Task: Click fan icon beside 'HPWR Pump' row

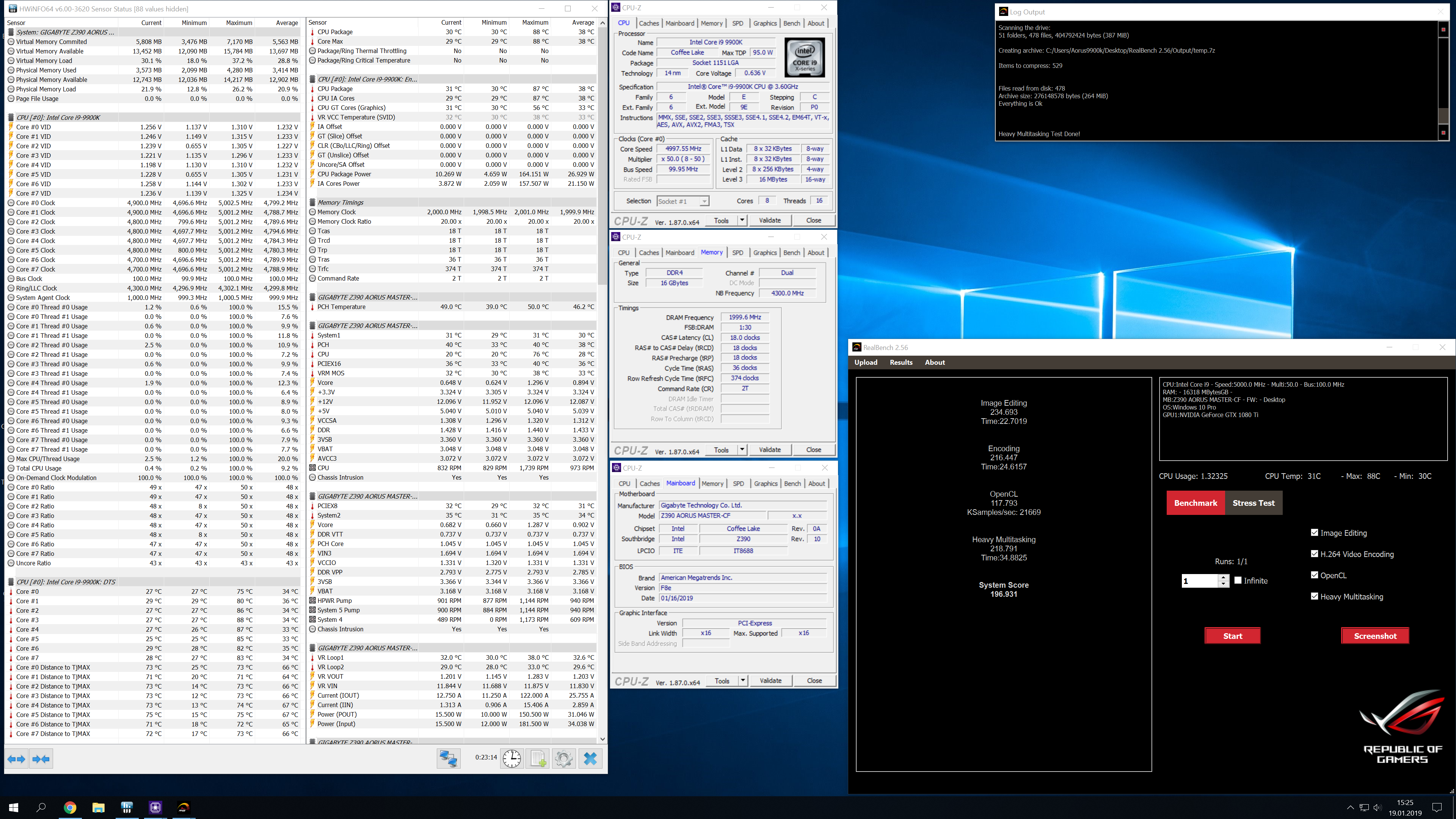Action: (x=312, y=601)
